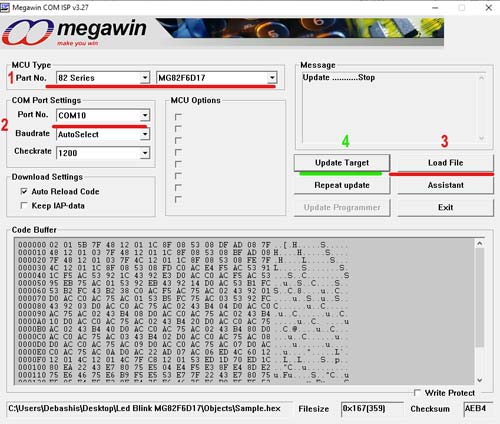
Task: Click the Load File button
Action: (445, 163)
